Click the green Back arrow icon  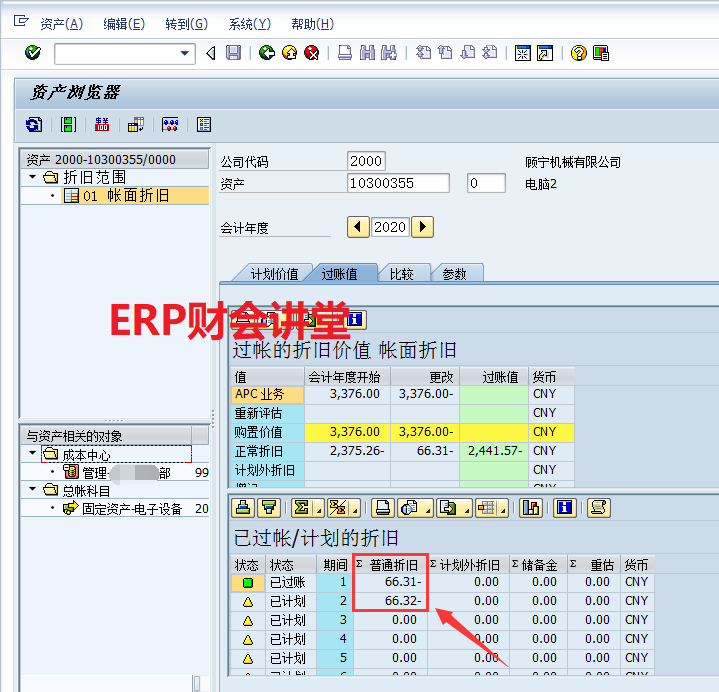pos(266,53)
